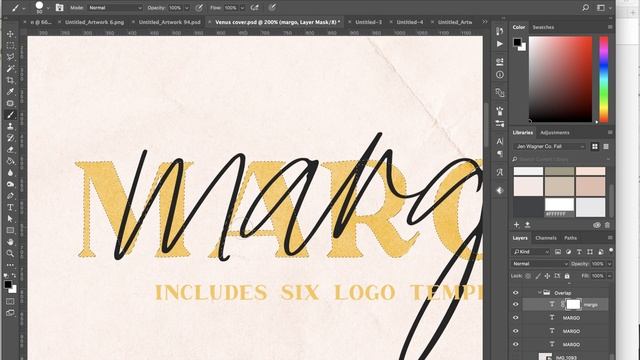The height and width of the screenshot is (360, 640).
Task: Select the Magic Wand tool
Action: coord(10,68)
